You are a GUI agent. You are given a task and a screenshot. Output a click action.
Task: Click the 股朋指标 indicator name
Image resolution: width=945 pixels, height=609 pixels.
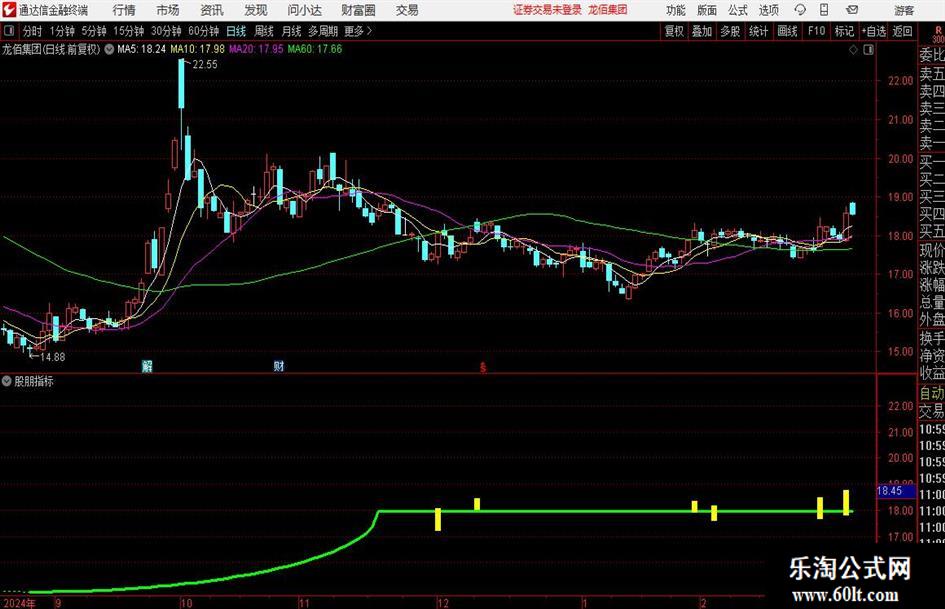(x=34, y=381)
